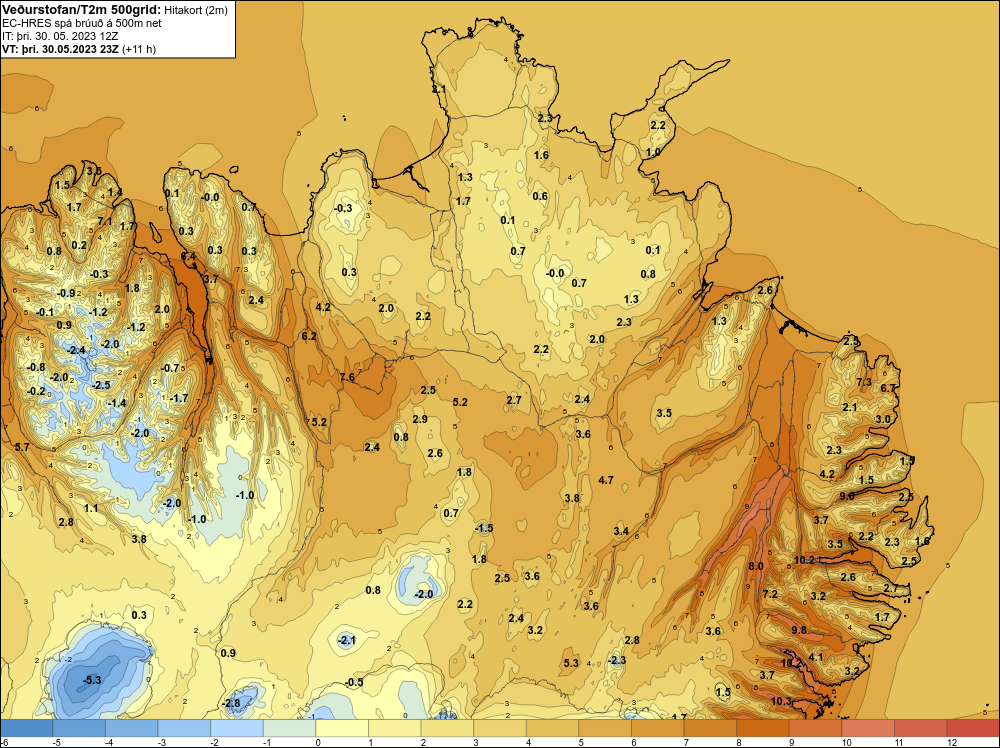Click the valid time "VT: þri. 30.05.2023 23Z"
The height and width of the screenshot is (748, 1000).
click(60, 49)
